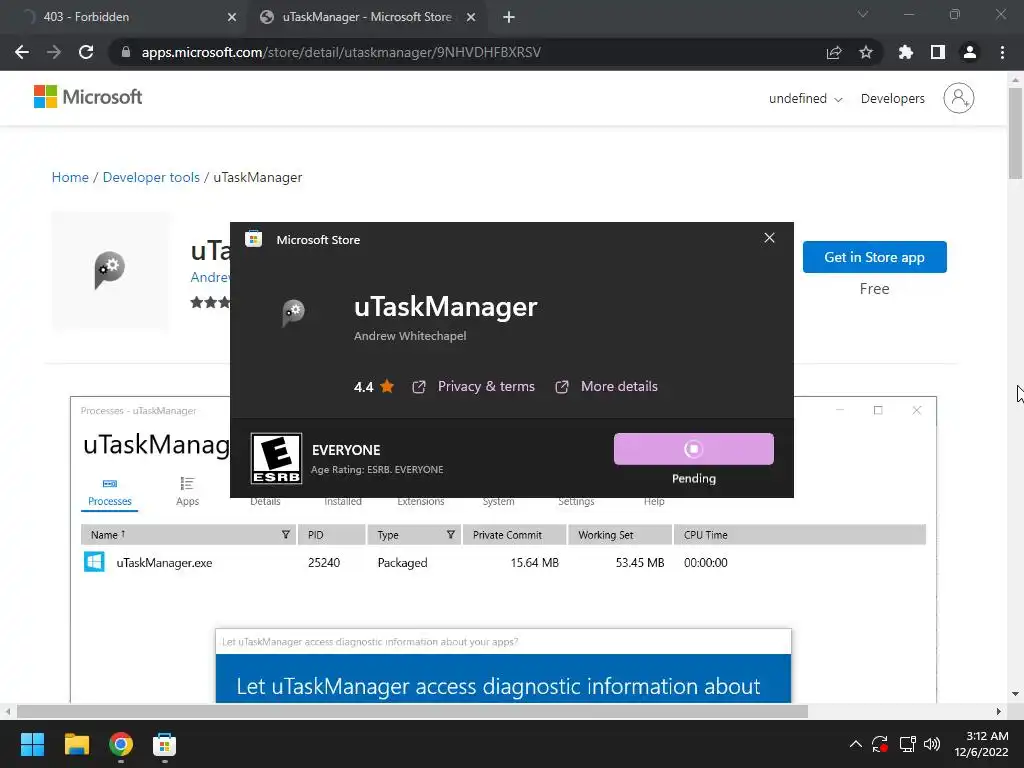Open the Chrome extensions puzzle icon
The image size is (1024, 768).
click(906, 52)
